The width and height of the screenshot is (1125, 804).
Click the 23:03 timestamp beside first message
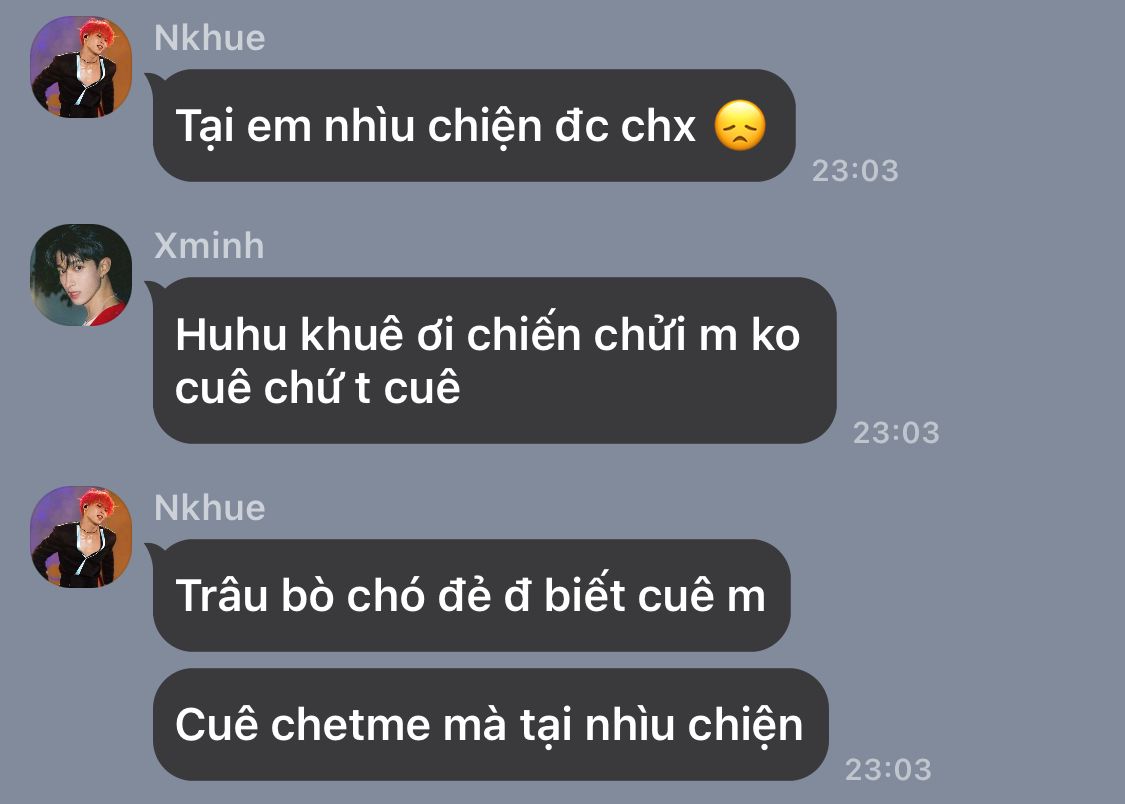855,171
